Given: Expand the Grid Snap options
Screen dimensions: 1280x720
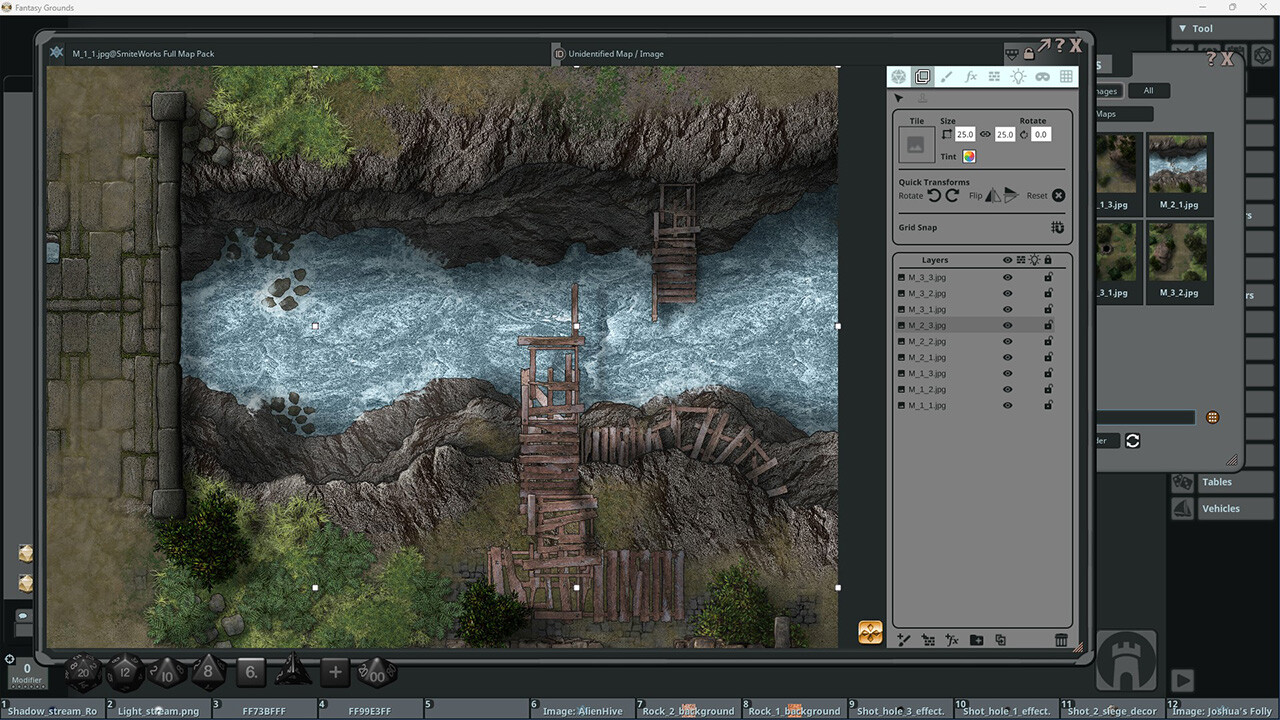Looking at the screenshot, I should [1057, 227].
